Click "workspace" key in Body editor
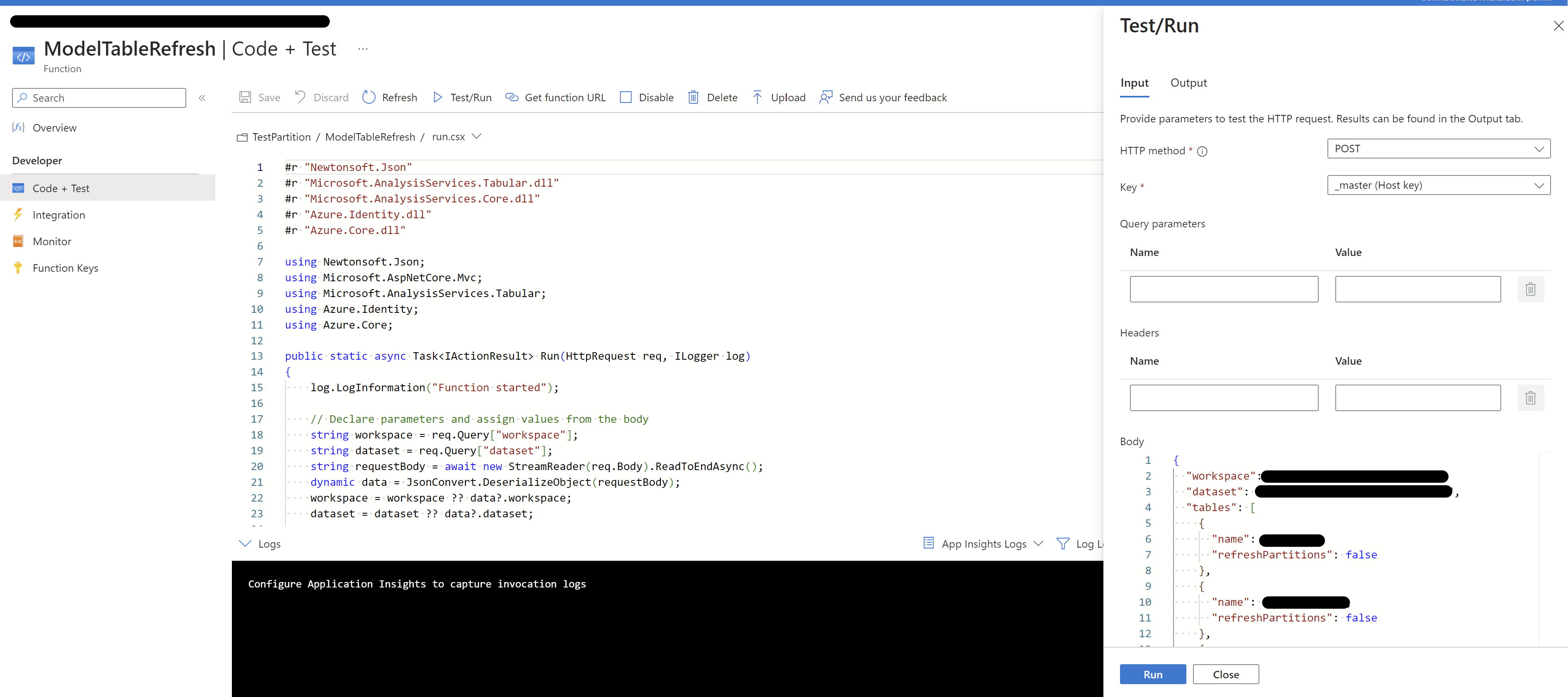The height and width of the screenshot is (697, 1568). (x=1221, y=476)
